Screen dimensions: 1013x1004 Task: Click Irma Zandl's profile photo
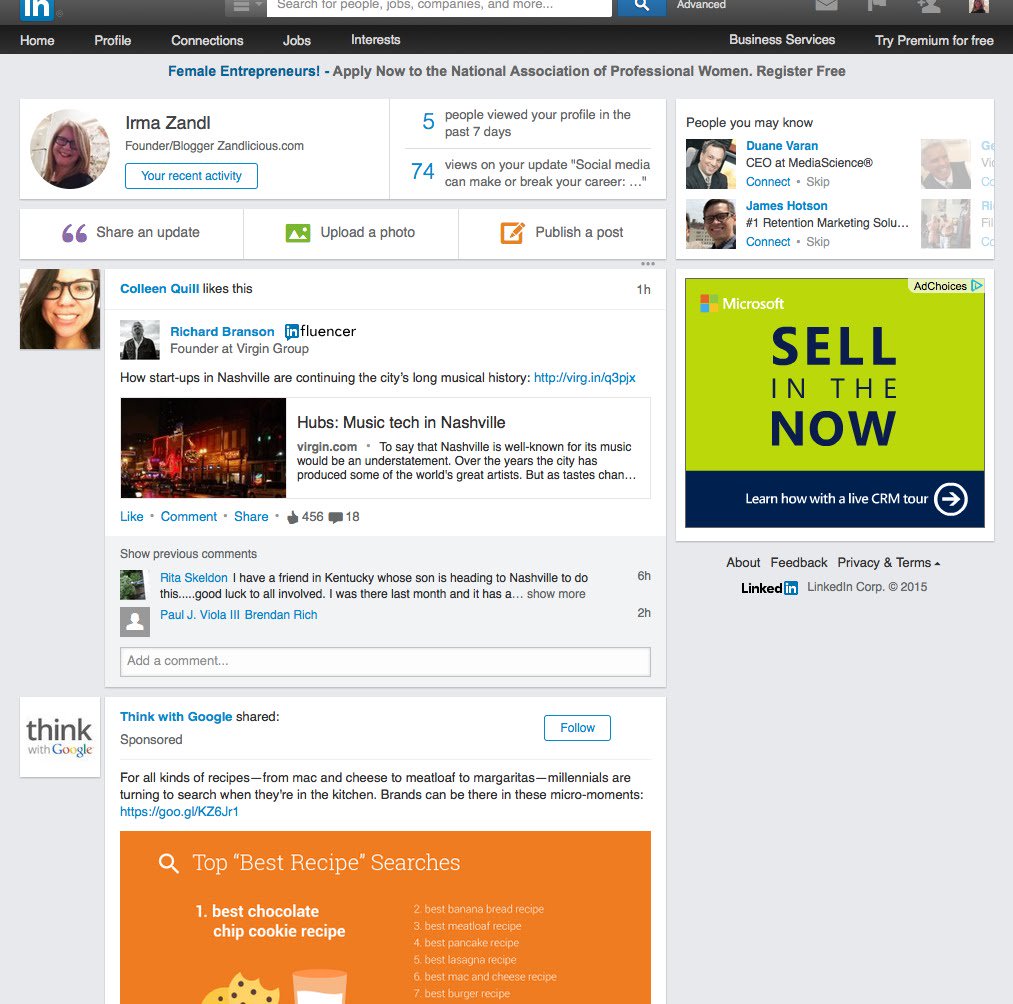click(x=70, y=149)
